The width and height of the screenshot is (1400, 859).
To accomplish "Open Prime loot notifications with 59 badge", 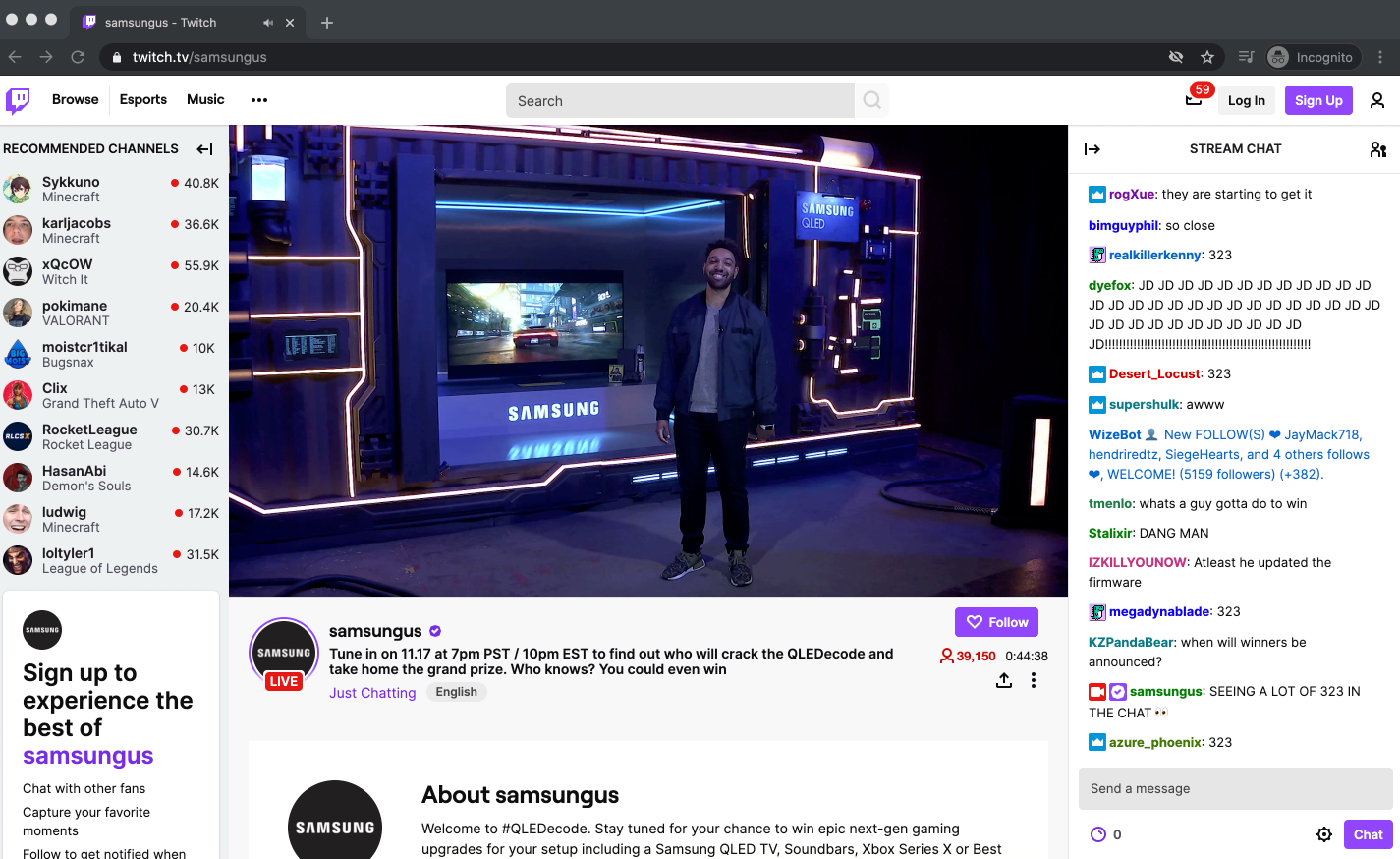I will (x=1194, y=99).
